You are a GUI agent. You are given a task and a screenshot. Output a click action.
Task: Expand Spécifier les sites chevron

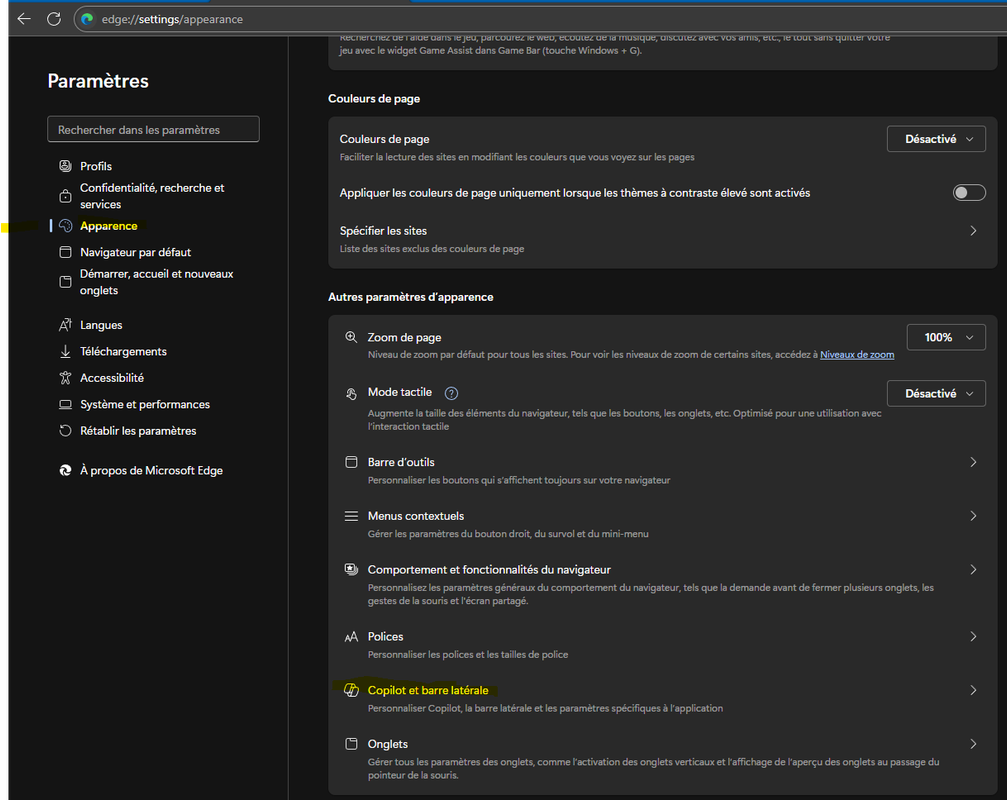(973, 230)
